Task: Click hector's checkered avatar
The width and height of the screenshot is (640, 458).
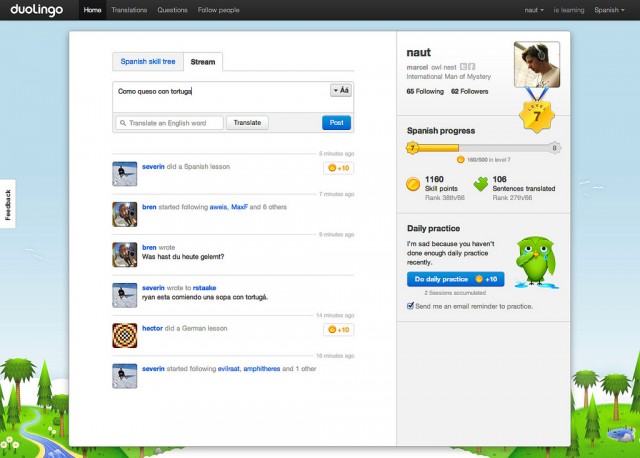Action: click(124, 336)
